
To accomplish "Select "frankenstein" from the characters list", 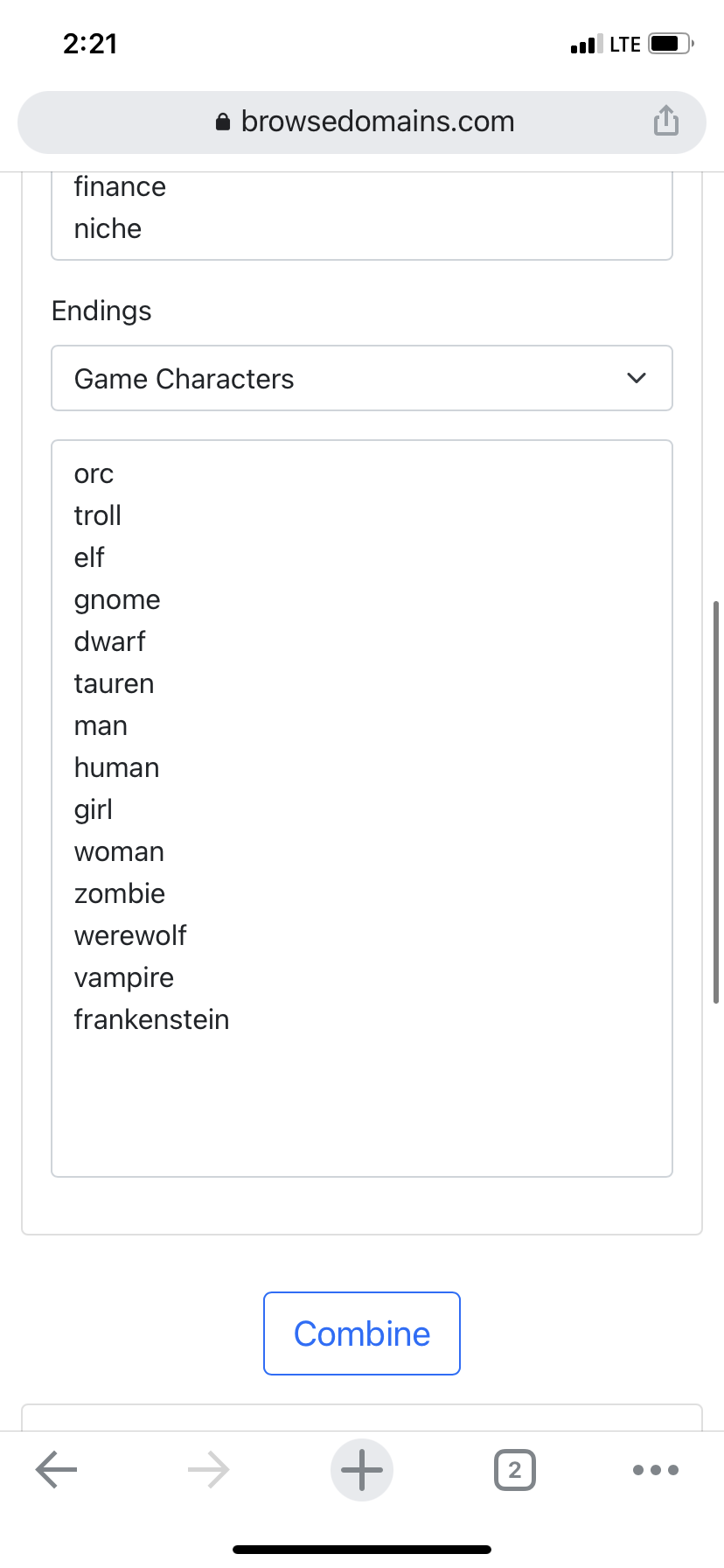I will click(151, 1018).
